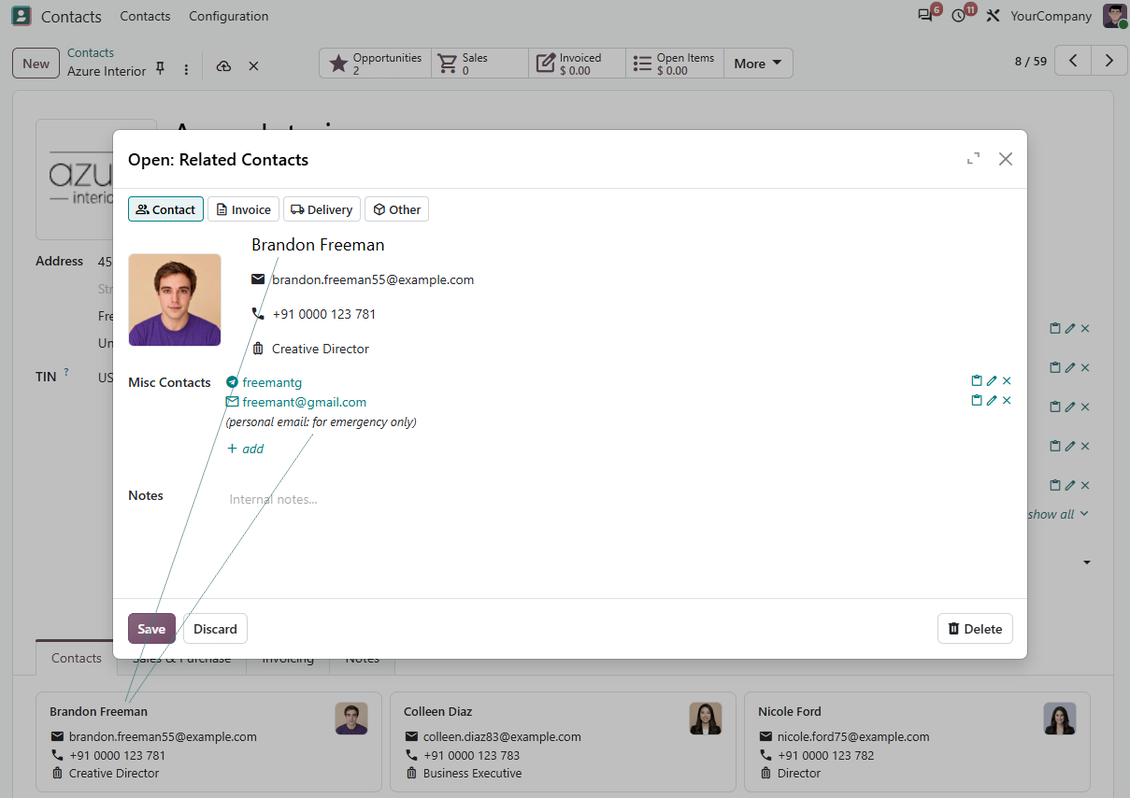The height and width of the screenshot is (798, 1130).
Task: Pin the Azure Interior record
Action: click(x=160, y=68)
